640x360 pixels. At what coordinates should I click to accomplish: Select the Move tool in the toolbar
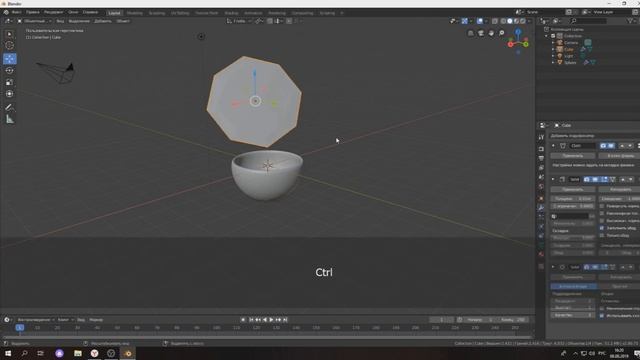[10, 59]
